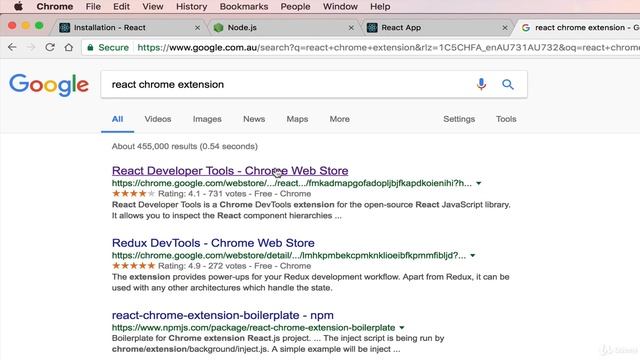Click the React favicon on the Installation tab
Screen dimensions: 640x360
pos(64,27)
